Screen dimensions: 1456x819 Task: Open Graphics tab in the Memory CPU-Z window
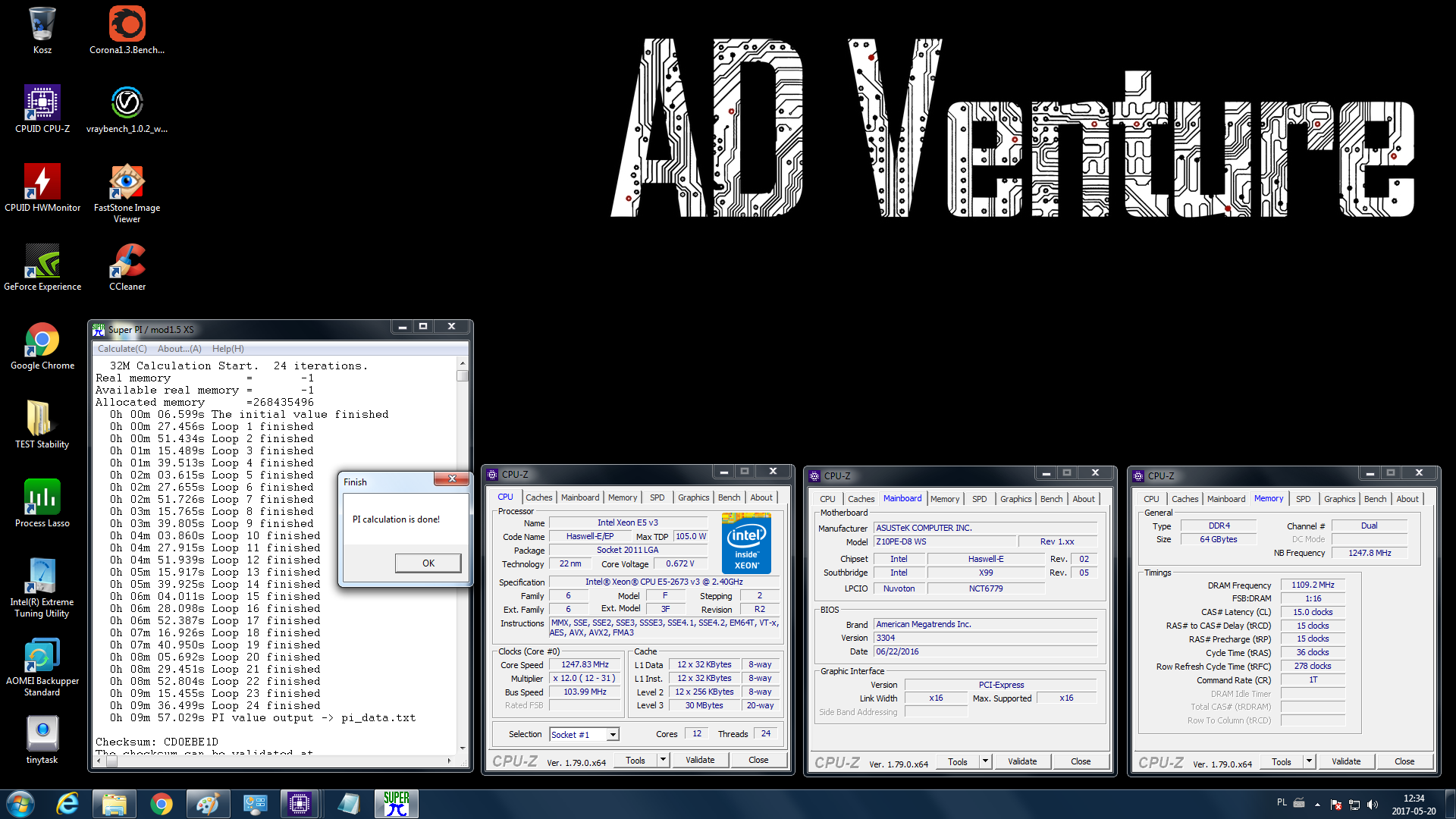click(1339, 499)
